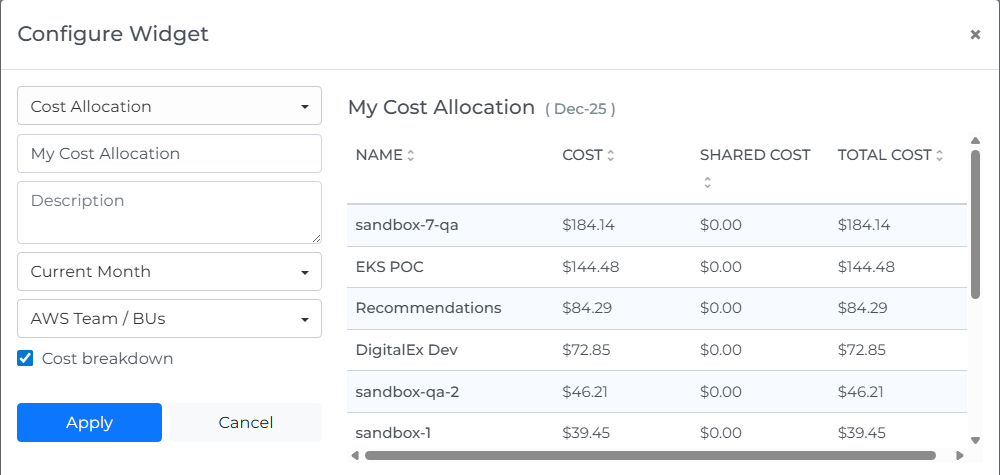Click the horizontal scrollbar under the table
Viewport: 1000px width, 475px height.
[x=650, y=456]
